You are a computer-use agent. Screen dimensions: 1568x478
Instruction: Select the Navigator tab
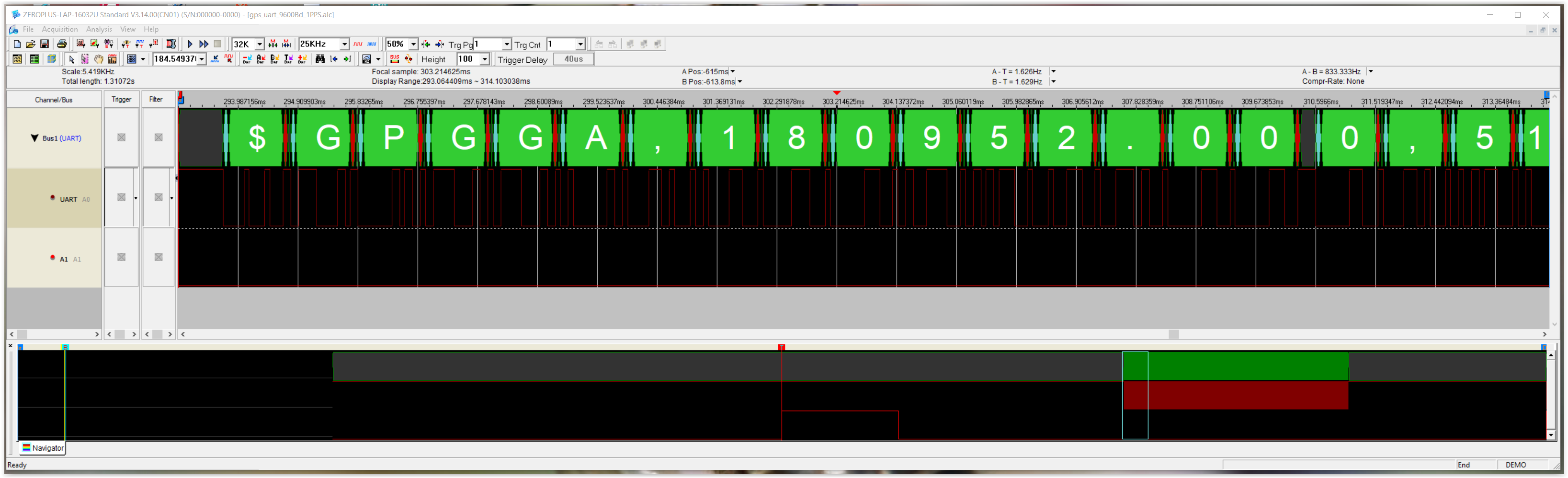43,447
